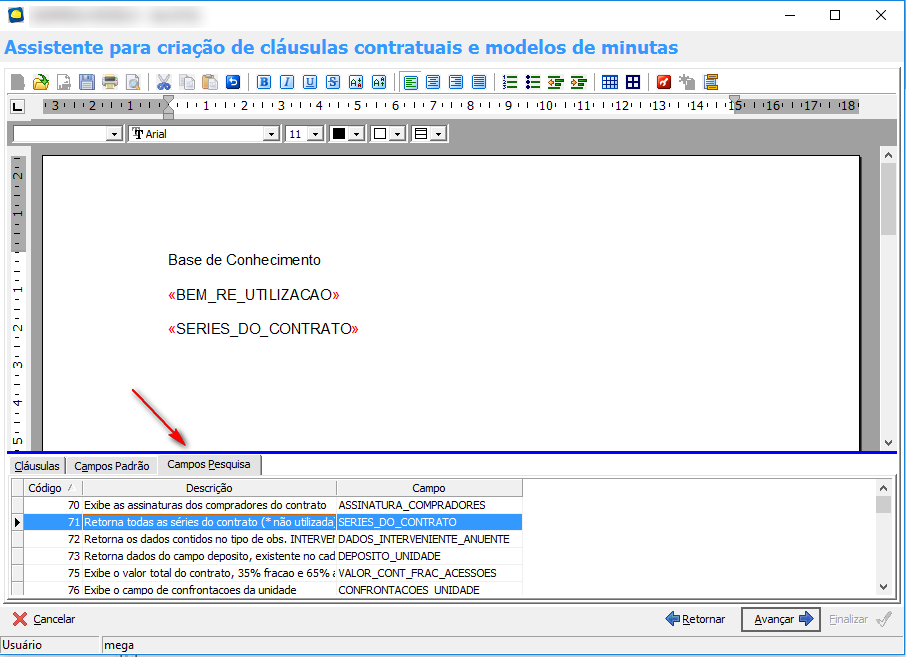This screenshot has height=657, width=906.
Task: Click the Print icon in toolbar
Action: click(110, 82)
